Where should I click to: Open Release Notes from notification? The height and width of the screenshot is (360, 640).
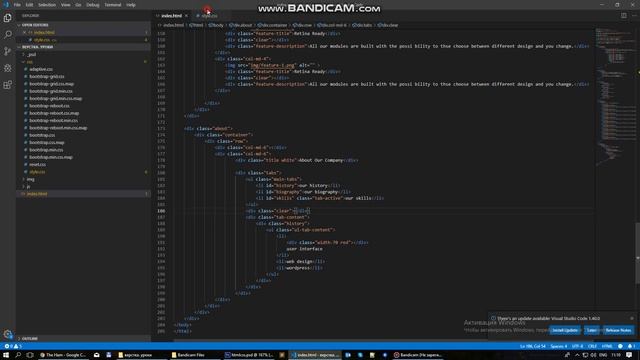[618, 330]
